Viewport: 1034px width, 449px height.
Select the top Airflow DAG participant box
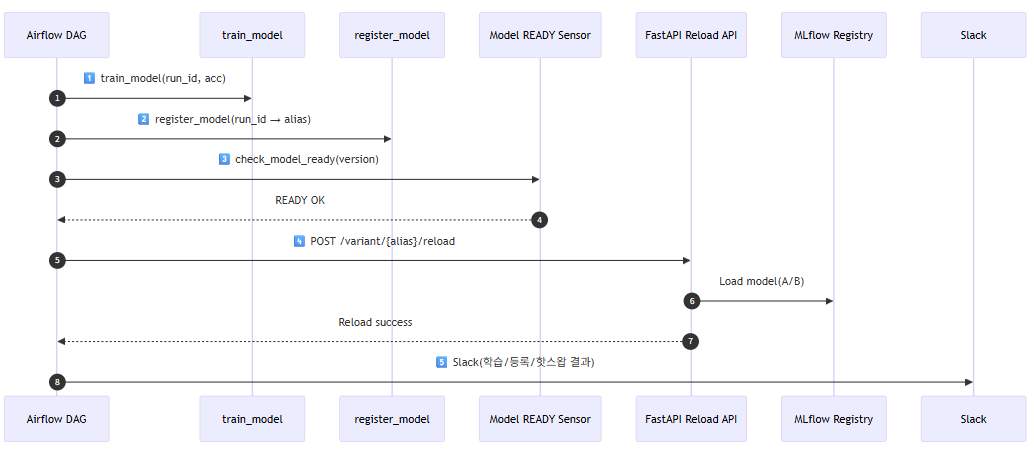[57, 35]
